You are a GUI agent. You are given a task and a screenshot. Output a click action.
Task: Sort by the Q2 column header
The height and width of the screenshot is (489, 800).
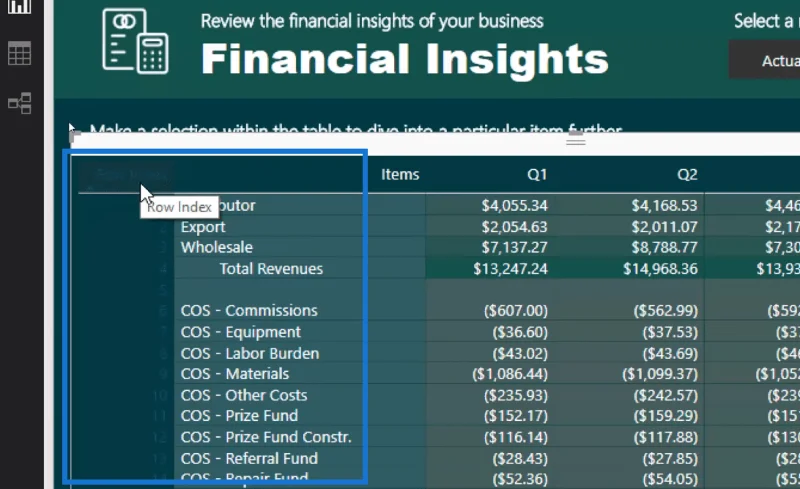[687, 175]
